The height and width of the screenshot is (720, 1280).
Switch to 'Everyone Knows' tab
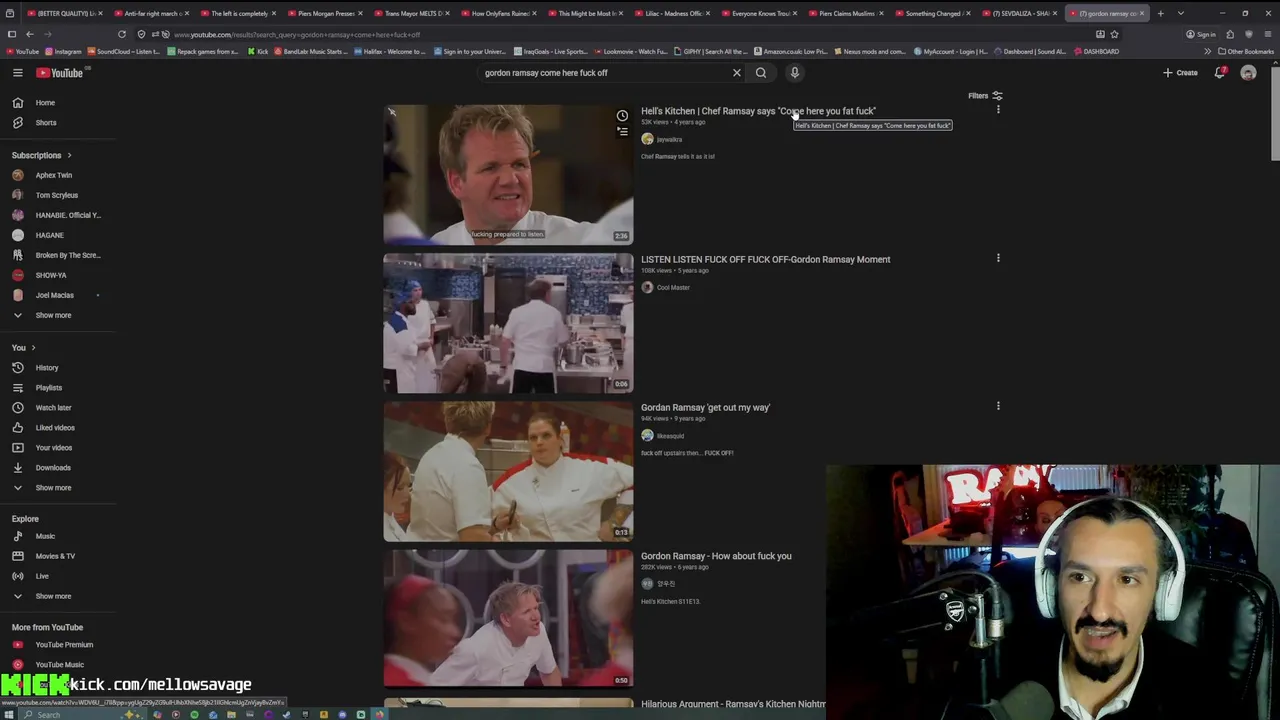coord(761,13)
